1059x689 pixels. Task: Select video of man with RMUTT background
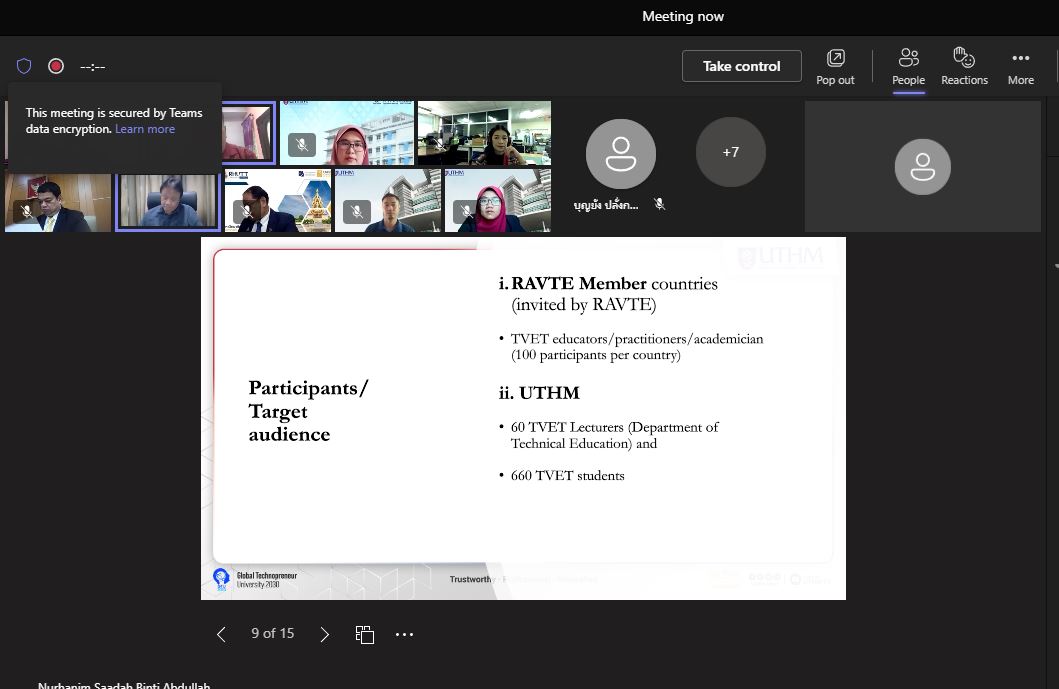278,201
